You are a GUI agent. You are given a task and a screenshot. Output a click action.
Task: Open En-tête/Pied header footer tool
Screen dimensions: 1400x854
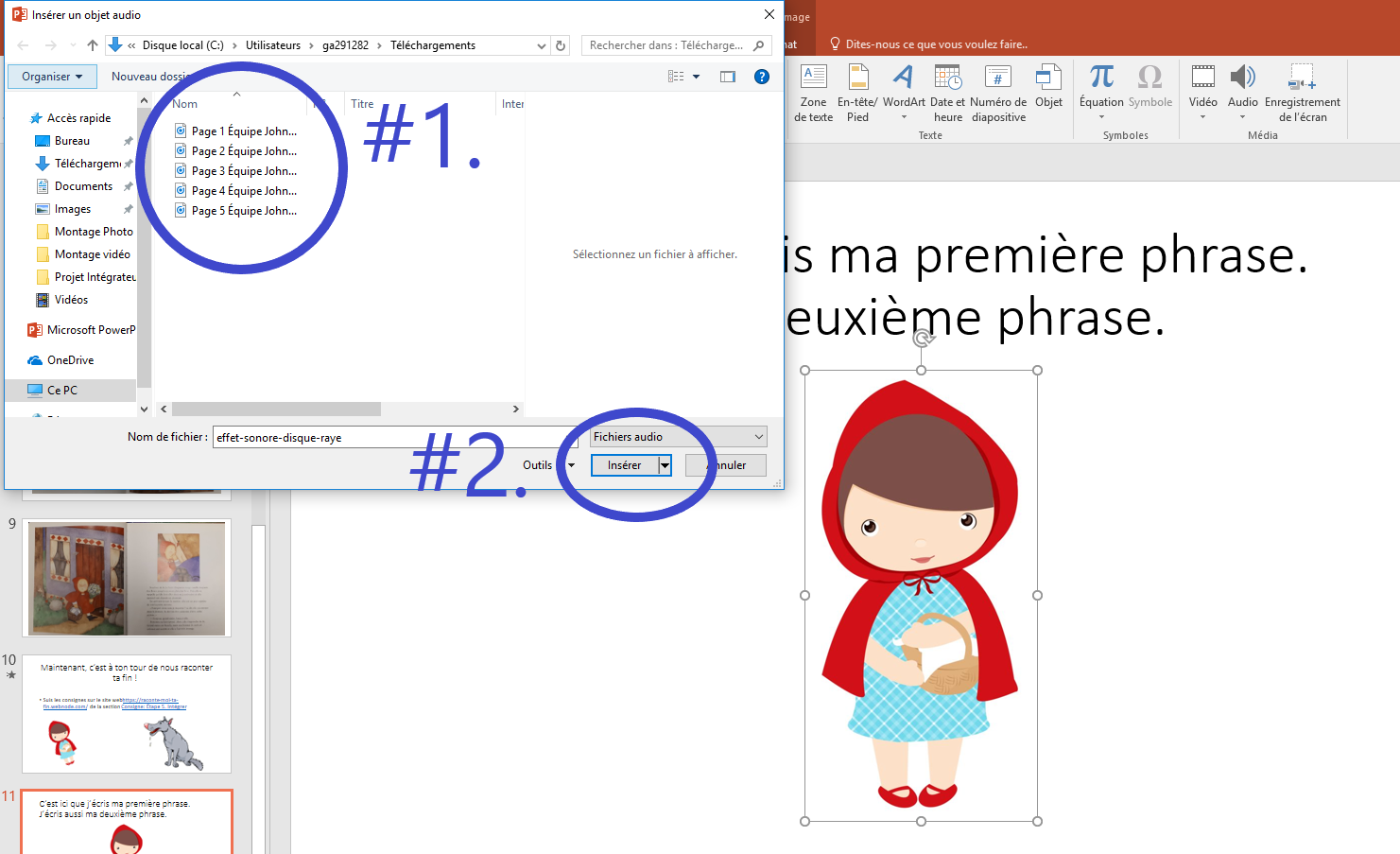click(857, 93)
